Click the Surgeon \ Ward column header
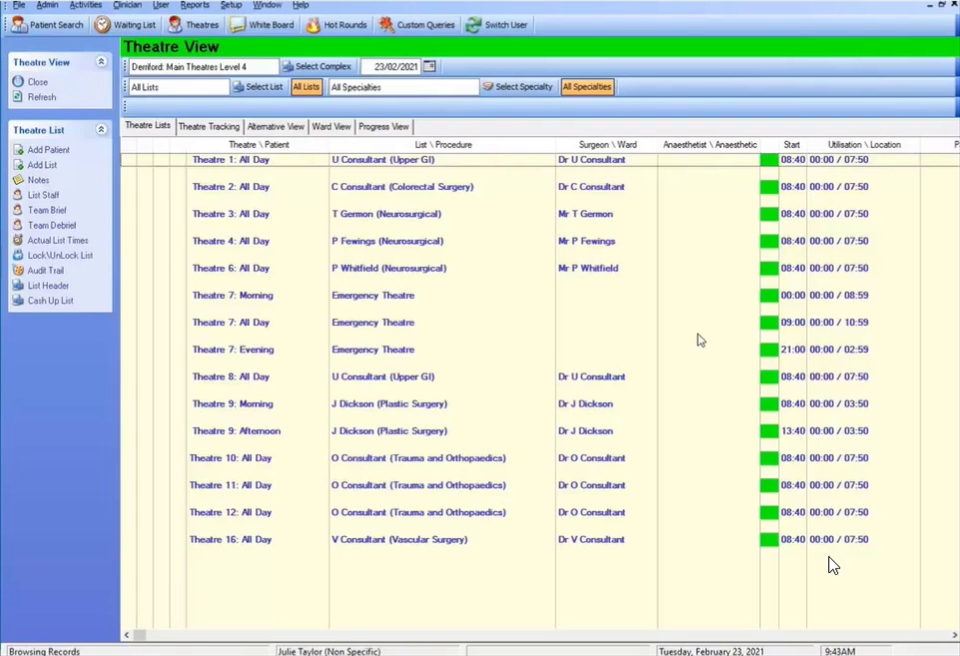 (607, 145)
